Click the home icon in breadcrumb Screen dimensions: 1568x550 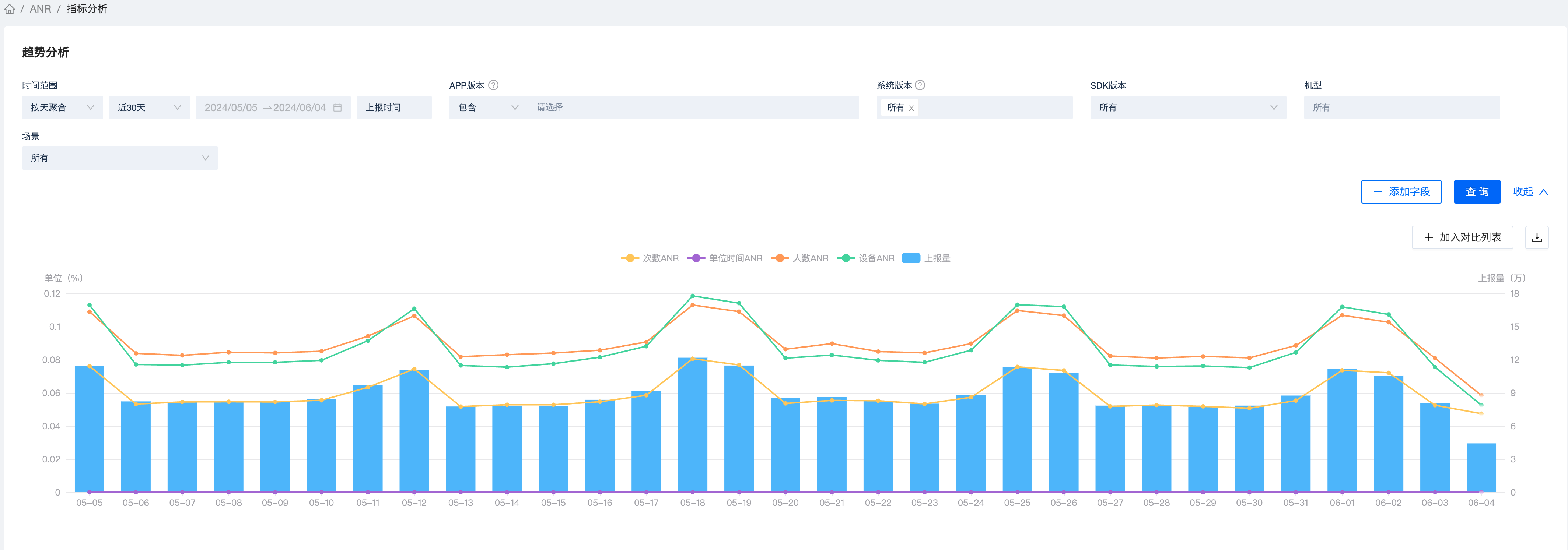click(10, 9)
